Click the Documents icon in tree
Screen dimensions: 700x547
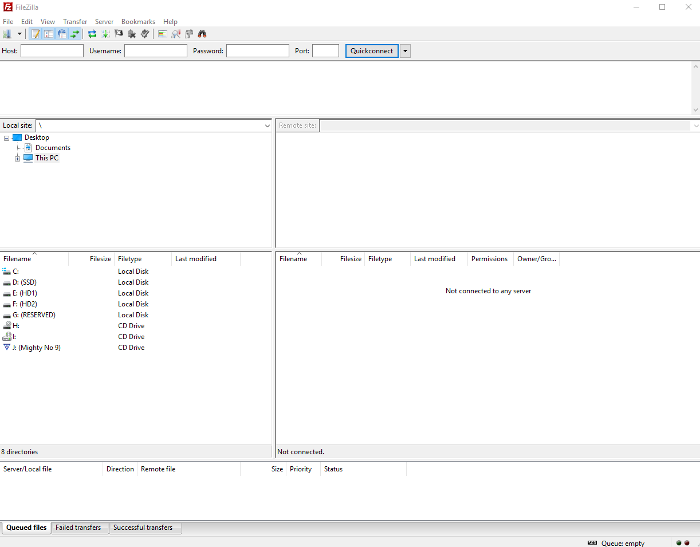tap(28, 147)
